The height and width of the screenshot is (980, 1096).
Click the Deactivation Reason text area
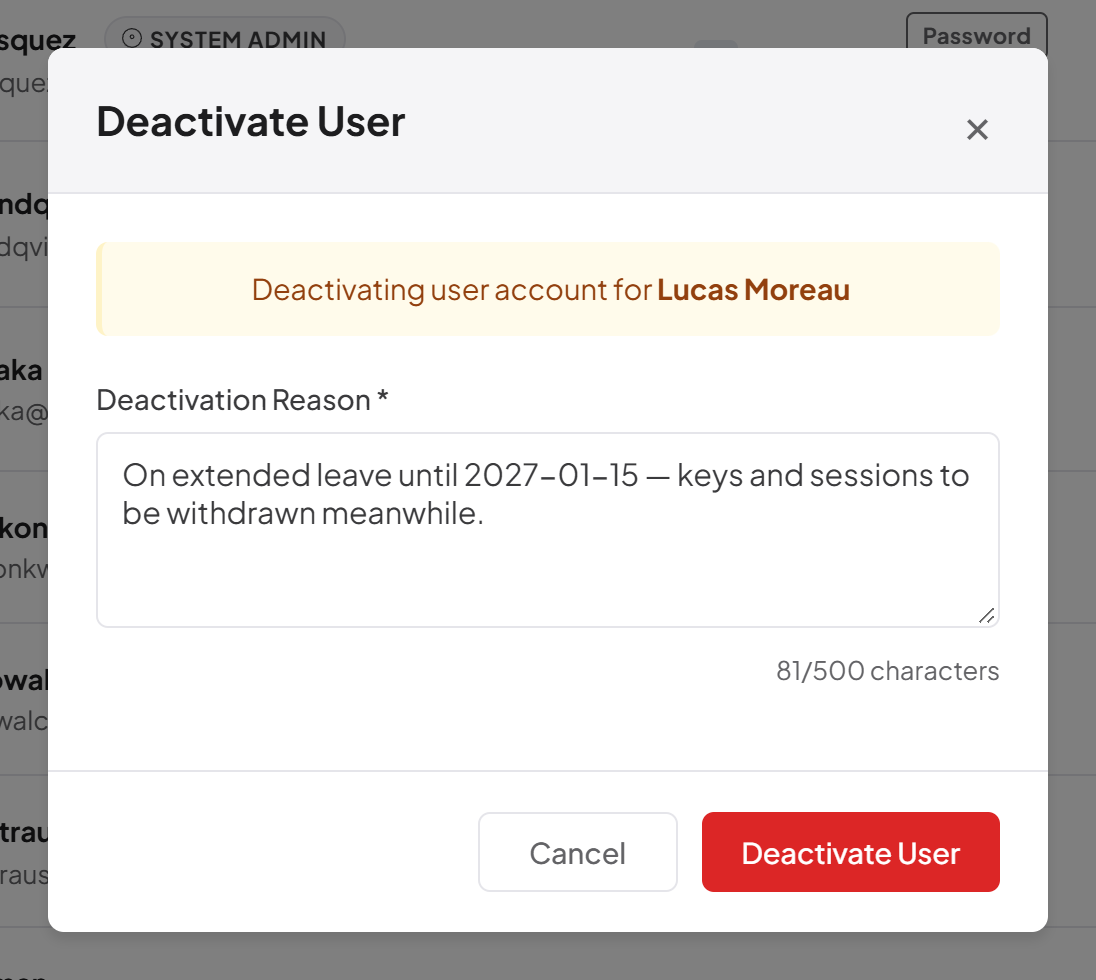click(x=548, y=530)
